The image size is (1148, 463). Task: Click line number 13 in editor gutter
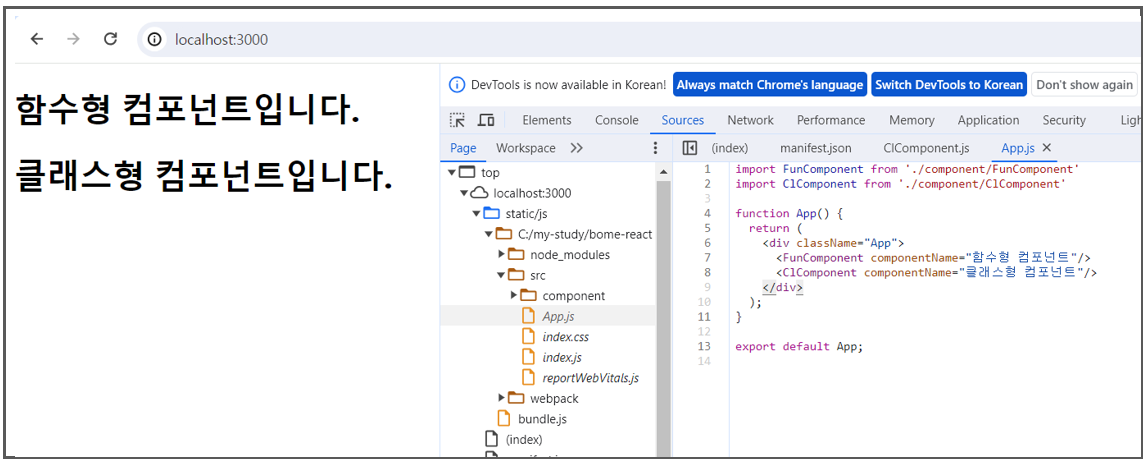[x=705, y=346]
